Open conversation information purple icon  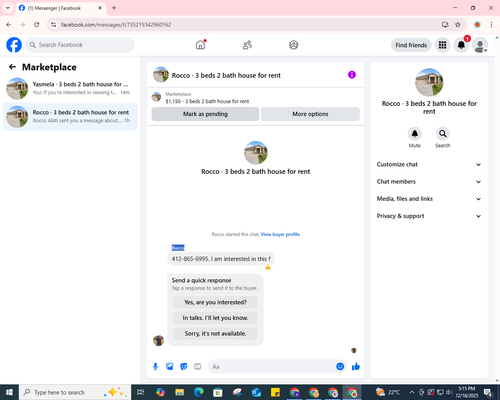pos(352,75)
